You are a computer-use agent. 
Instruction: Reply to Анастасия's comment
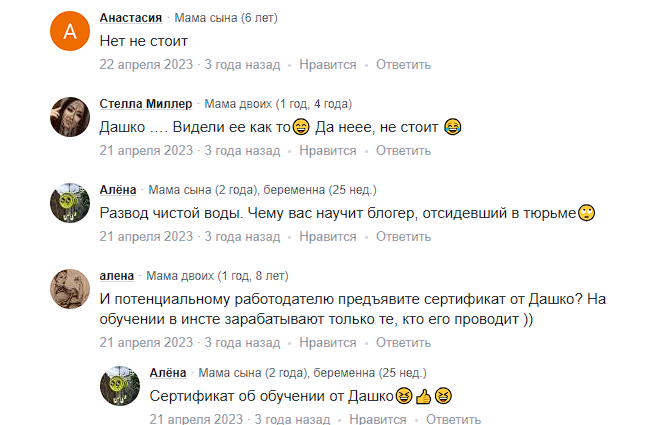(x=404, y=65)
